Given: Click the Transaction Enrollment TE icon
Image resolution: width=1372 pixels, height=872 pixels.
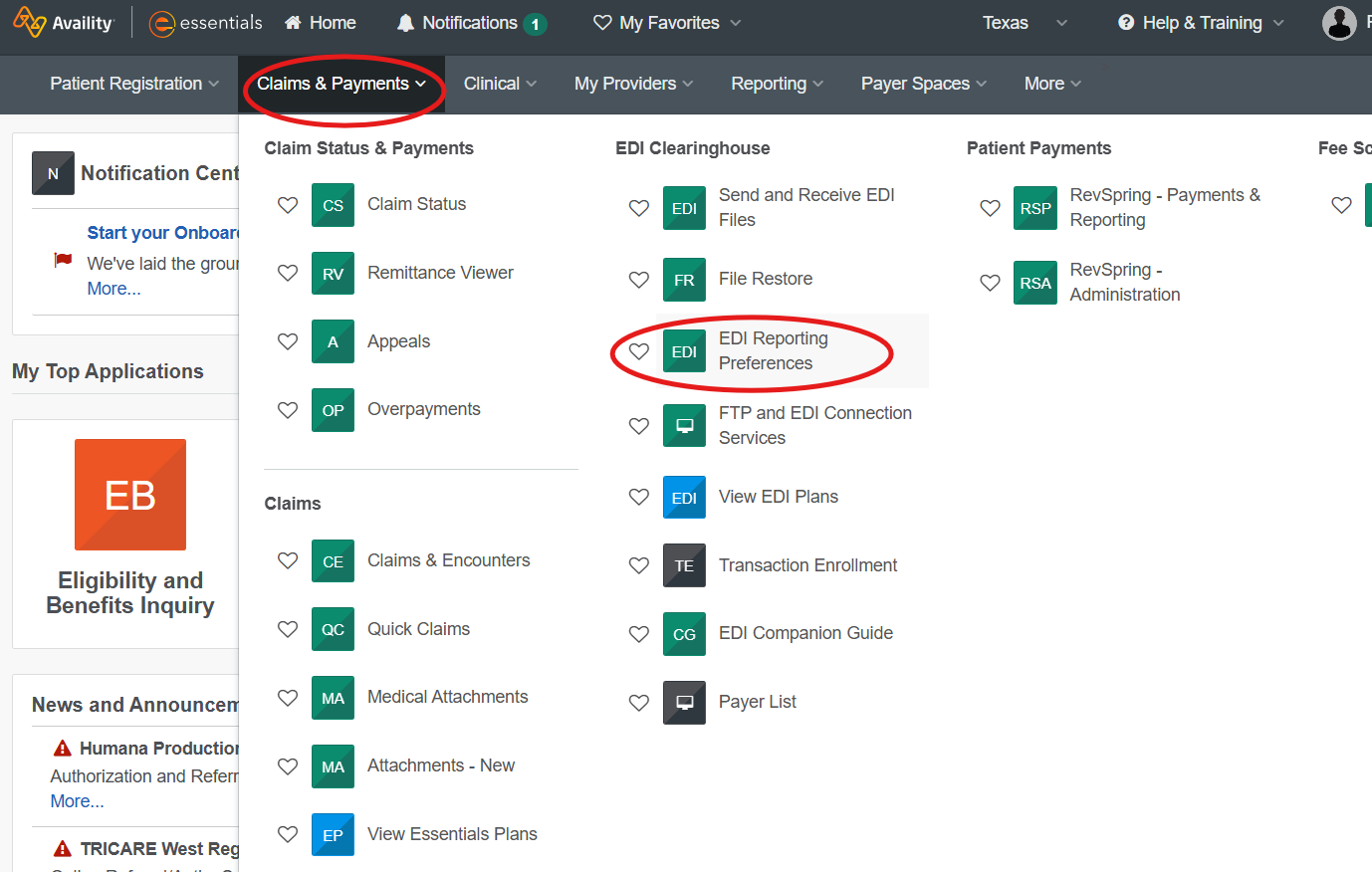Looking at the screenshot, I should (684, 565).
